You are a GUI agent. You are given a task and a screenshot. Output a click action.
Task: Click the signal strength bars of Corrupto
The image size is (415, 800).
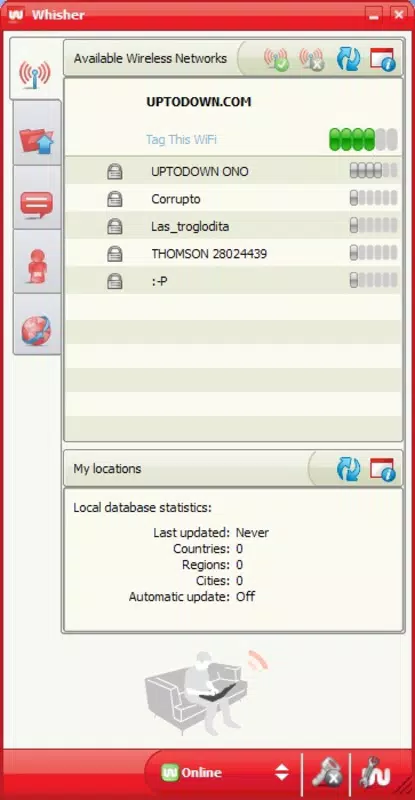click(x=373, y=198)
